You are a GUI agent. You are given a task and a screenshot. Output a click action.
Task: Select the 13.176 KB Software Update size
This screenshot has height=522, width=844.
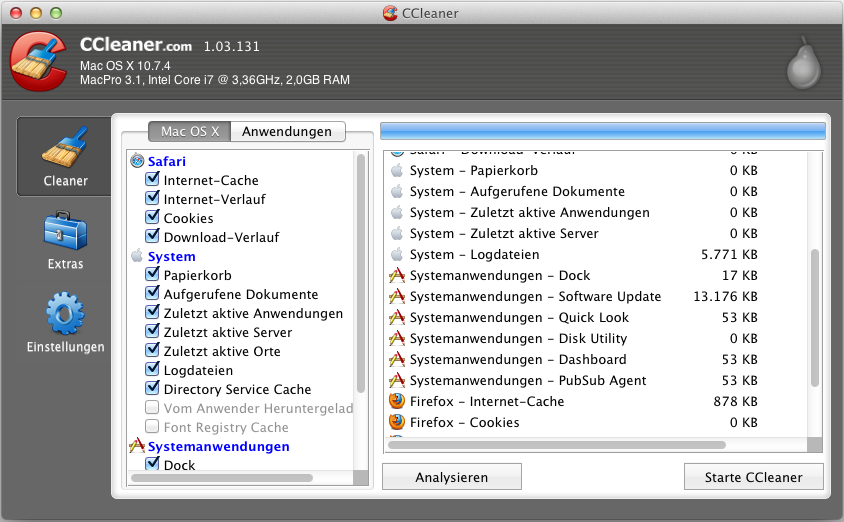click(x=725, y=297)
